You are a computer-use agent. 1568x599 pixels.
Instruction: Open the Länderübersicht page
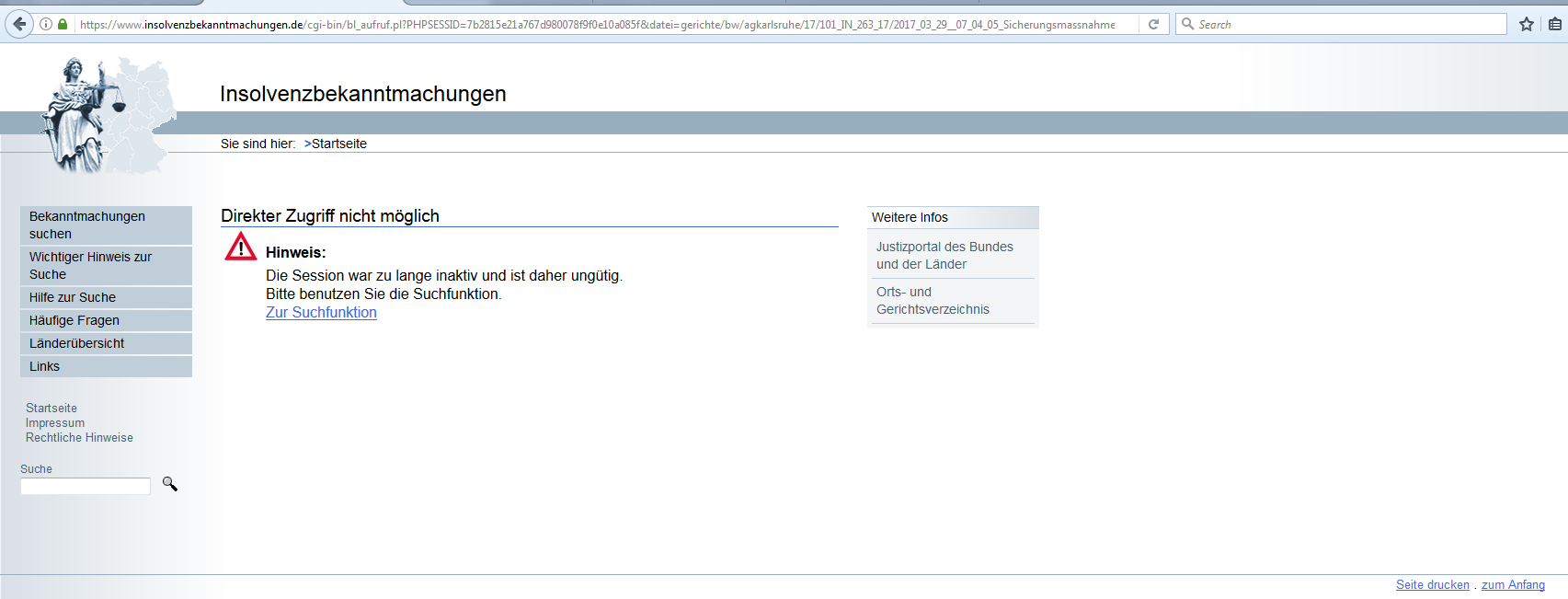click(76, 343)
